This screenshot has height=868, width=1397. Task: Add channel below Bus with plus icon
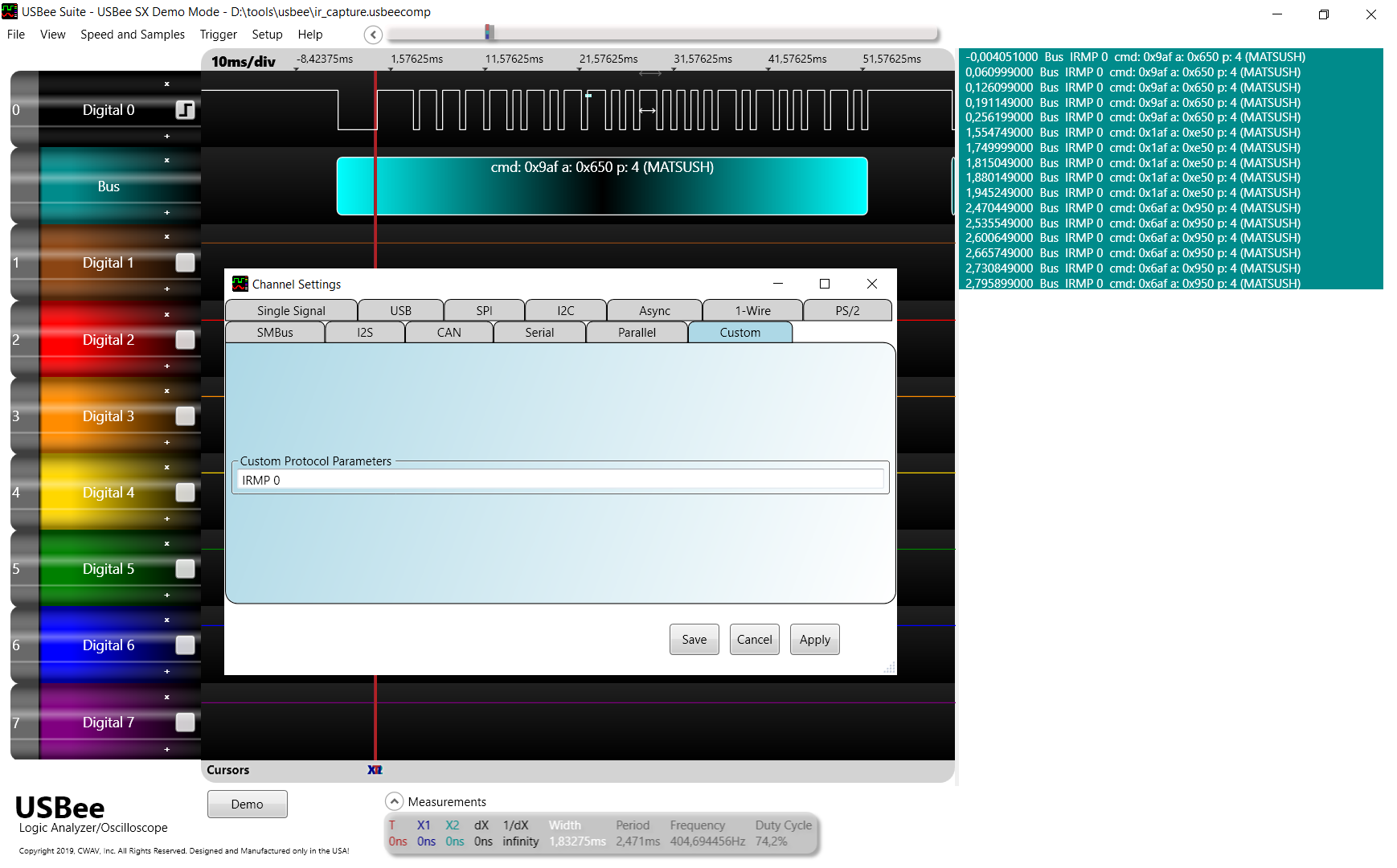pos(167,212)
